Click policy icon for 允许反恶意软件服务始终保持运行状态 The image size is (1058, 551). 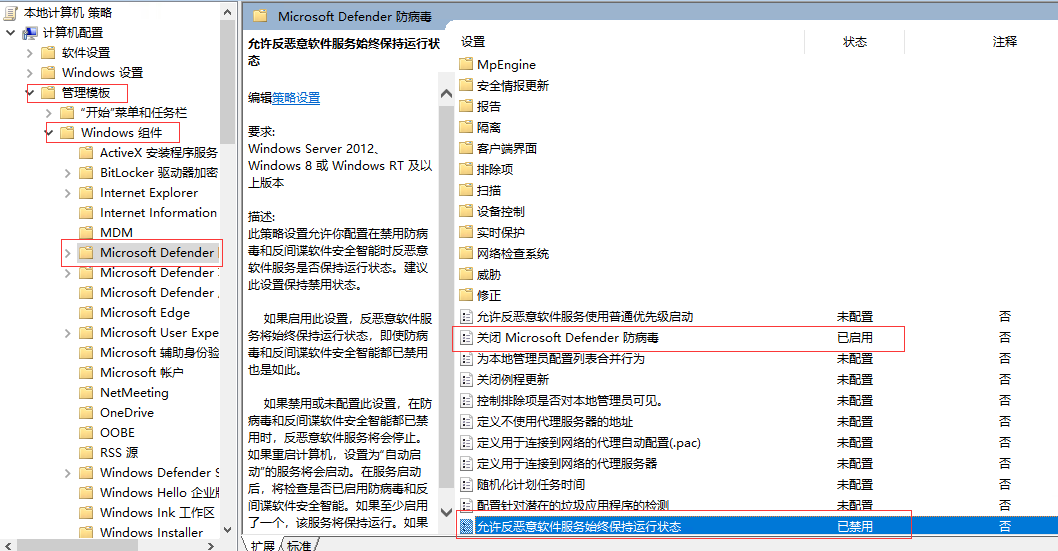pos(466,526)
